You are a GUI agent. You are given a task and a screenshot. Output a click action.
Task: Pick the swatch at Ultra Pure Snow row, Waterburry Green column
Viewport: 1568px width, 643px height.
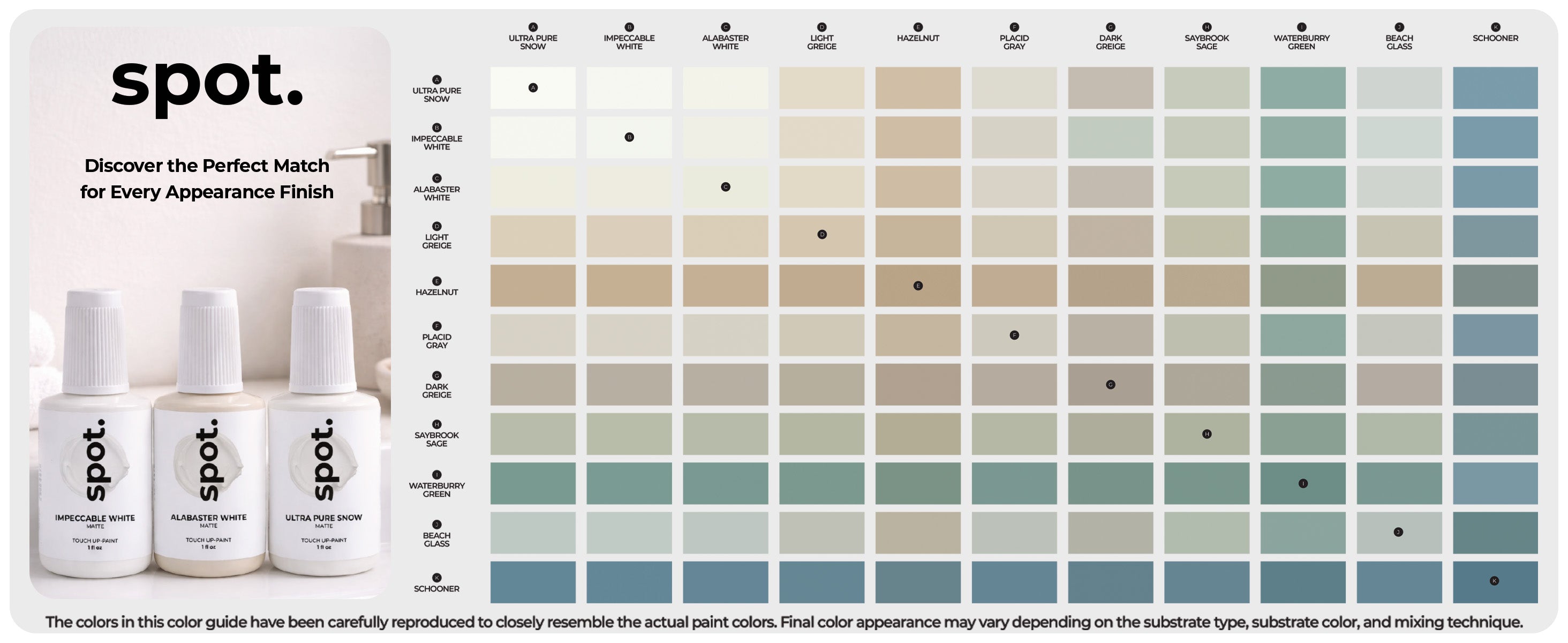pos(1303,88)
